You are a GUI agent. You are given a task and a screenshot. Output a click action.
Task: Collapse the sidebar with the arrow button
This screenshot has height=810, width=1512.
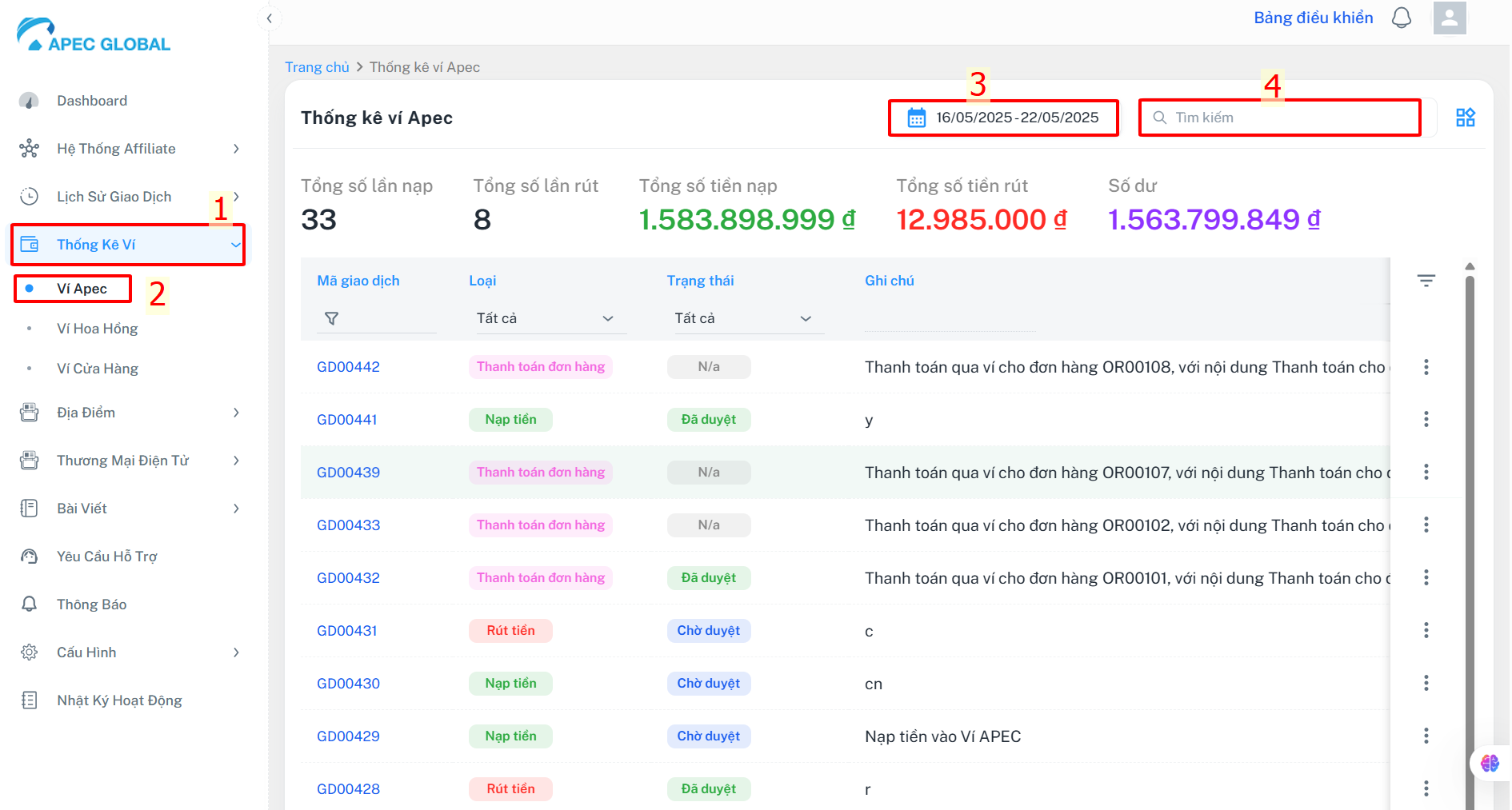[270, 18]
